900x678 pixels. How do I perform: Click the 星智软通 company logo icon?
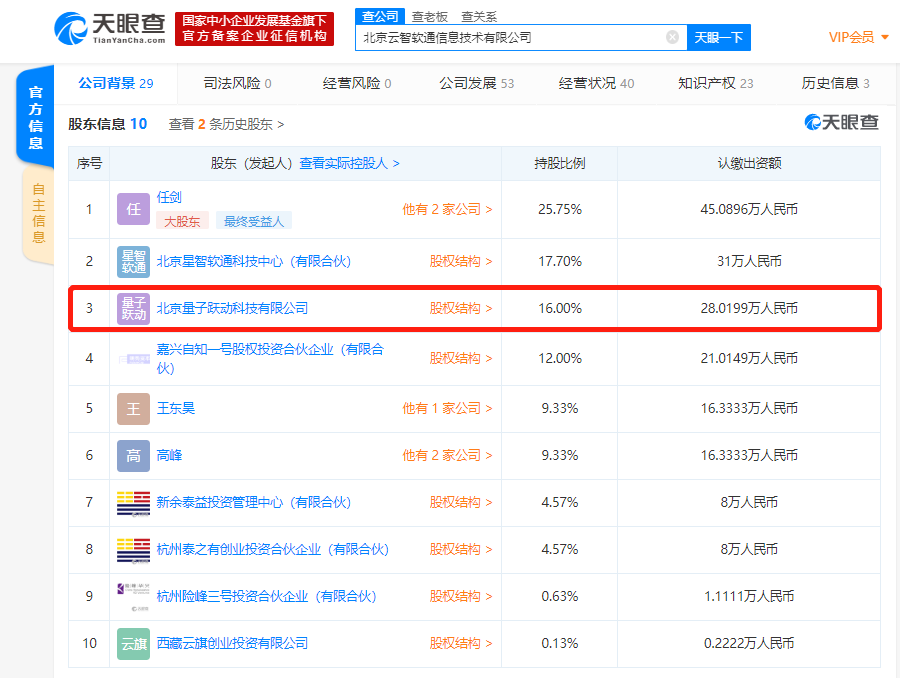pos(133,261)
